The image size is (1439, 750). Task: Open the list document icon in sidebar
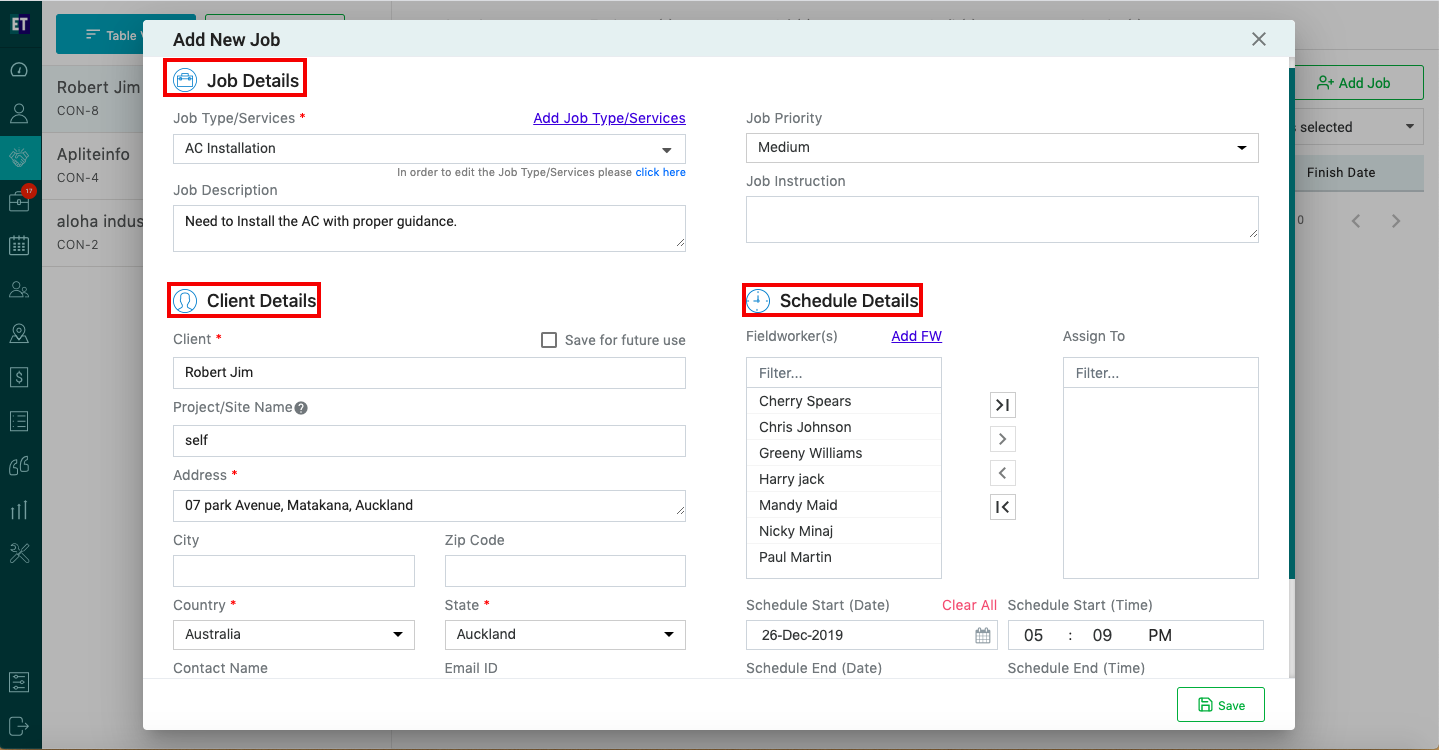19,421
